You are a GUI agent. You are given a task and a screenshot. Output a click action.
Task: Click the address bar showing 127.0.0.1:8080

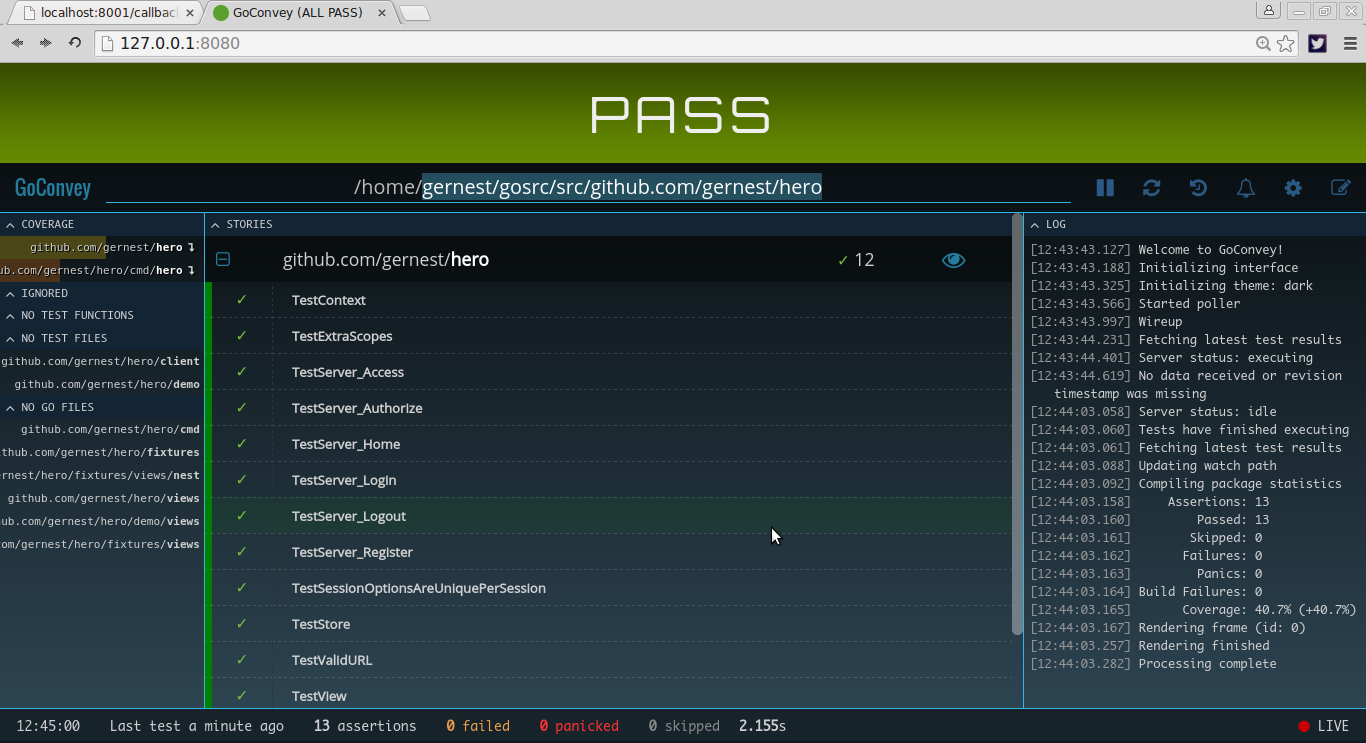pyautogui.click(x=675, y=43)
